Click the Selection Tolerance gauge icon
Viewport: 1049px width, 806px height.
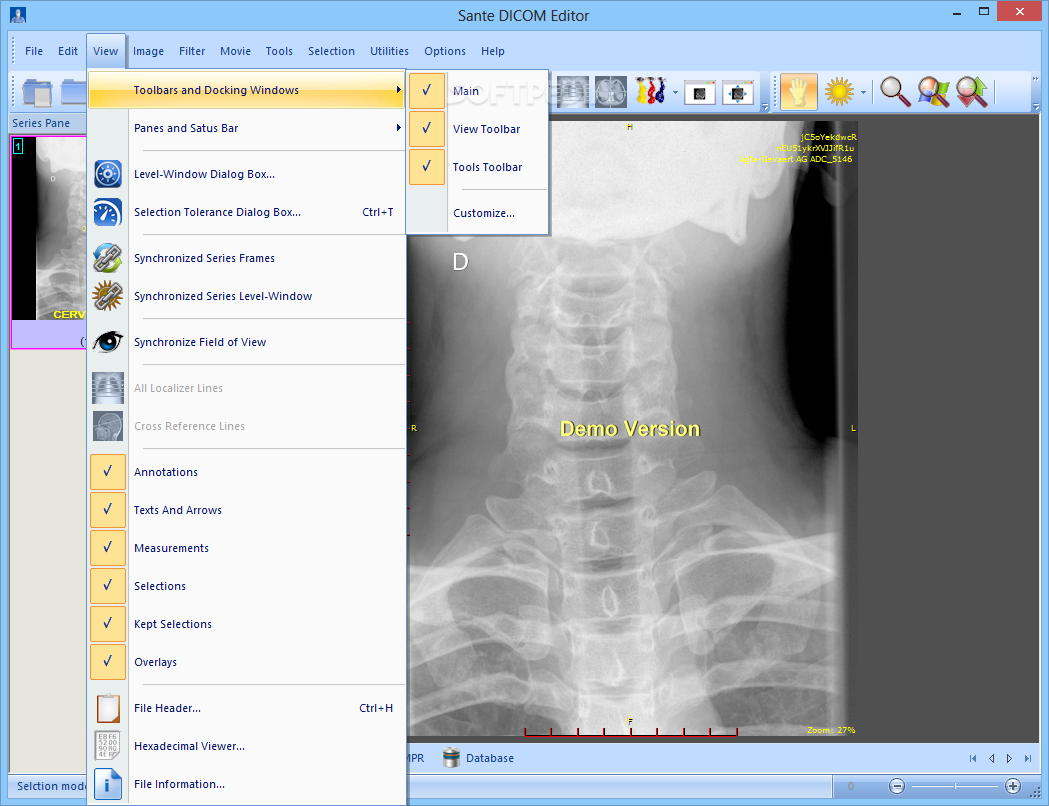tap(108, 212)
